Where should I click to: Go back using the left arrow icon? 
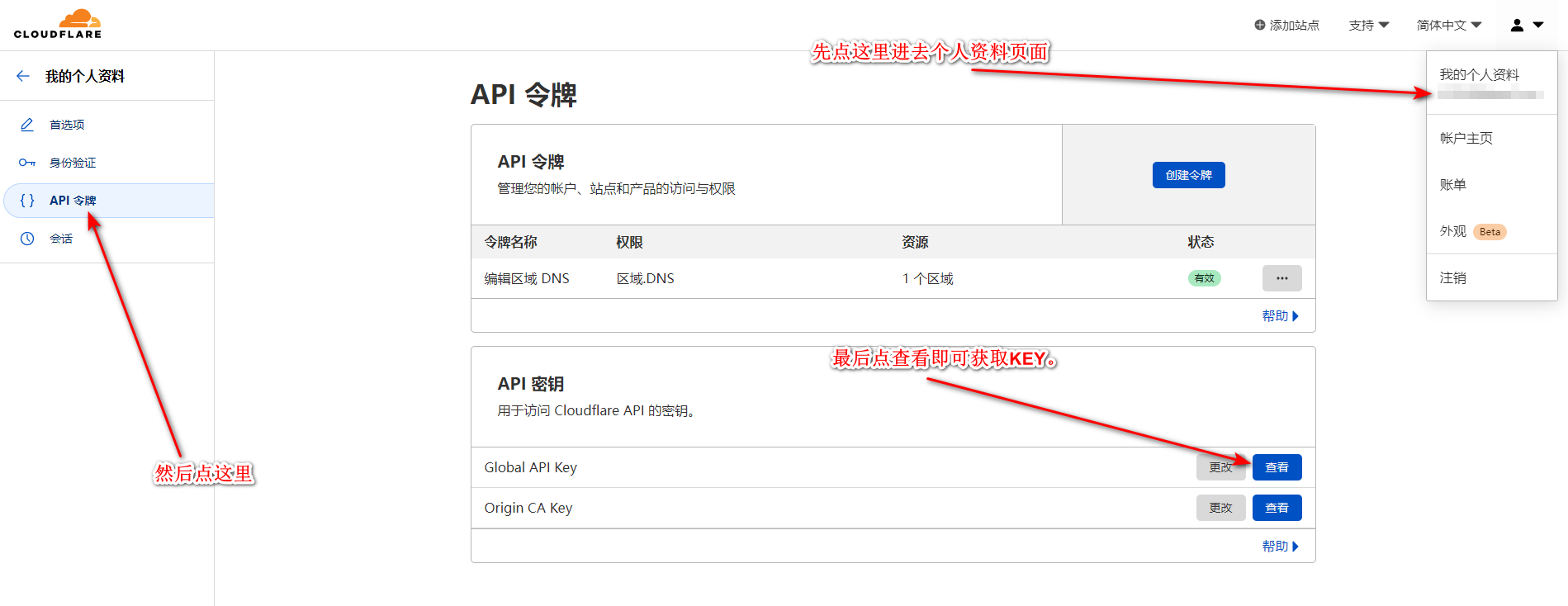[23, 76]
